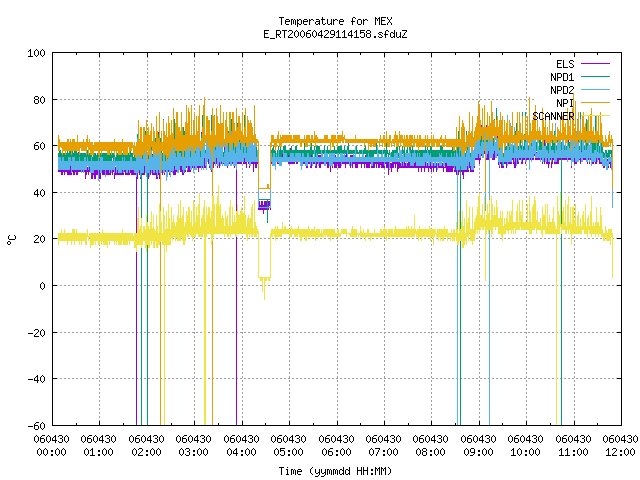Click the x-axis tick label 01:00
This screenshot has height=480, width=640.
pyautogui.click(x=98, y=452)
